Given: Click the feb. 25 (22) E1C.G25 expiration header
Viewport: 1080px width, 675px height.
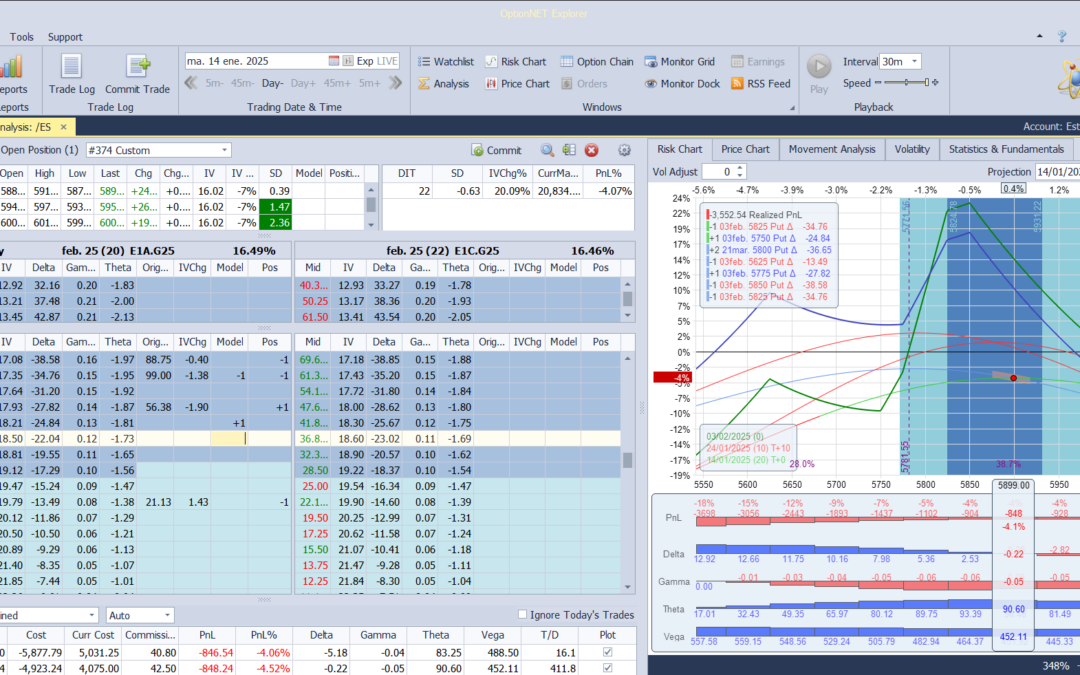Looking at the screenshot, I should (443, 251).
